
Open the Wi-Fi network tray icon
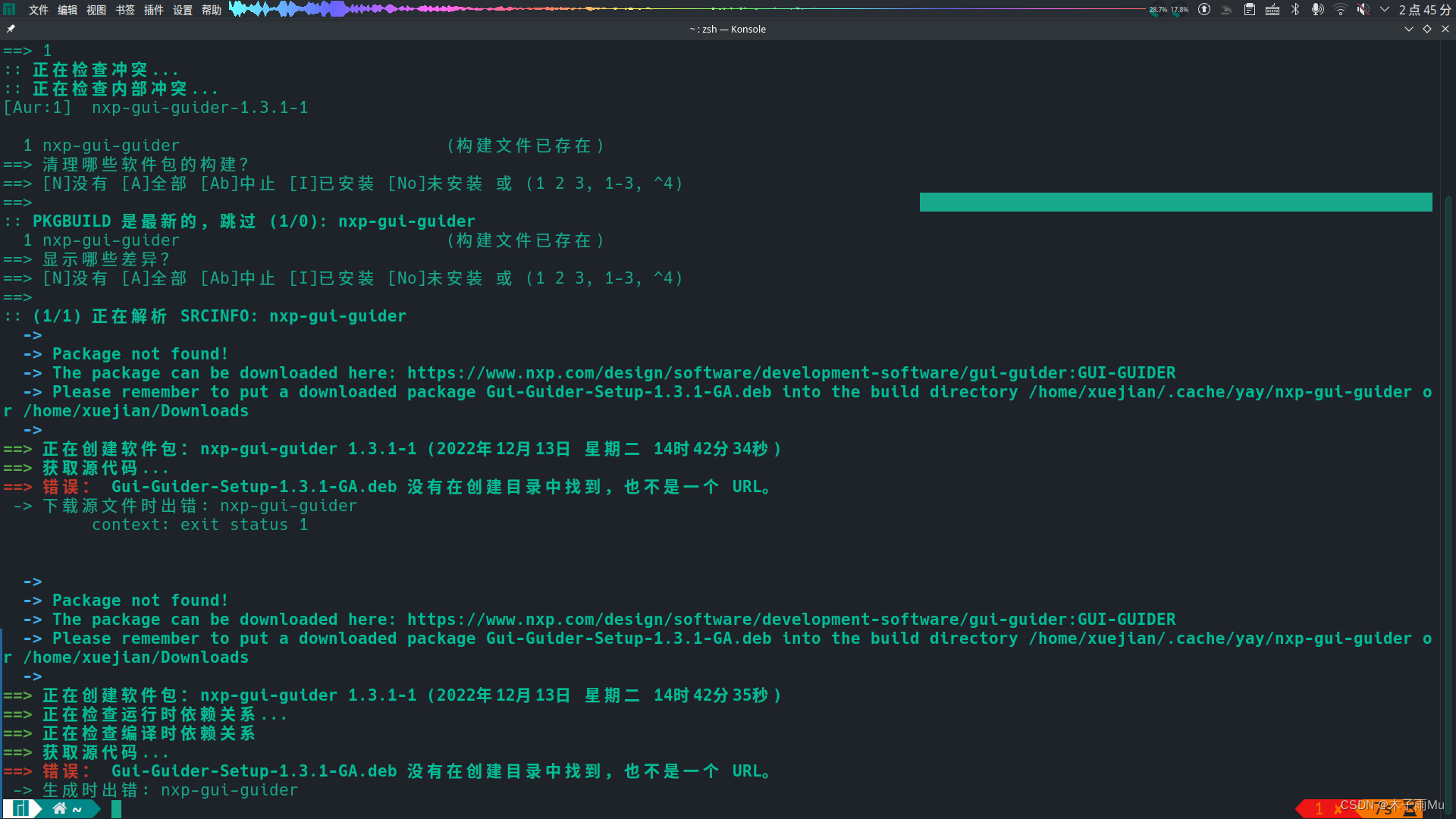tap(1341, 9)
